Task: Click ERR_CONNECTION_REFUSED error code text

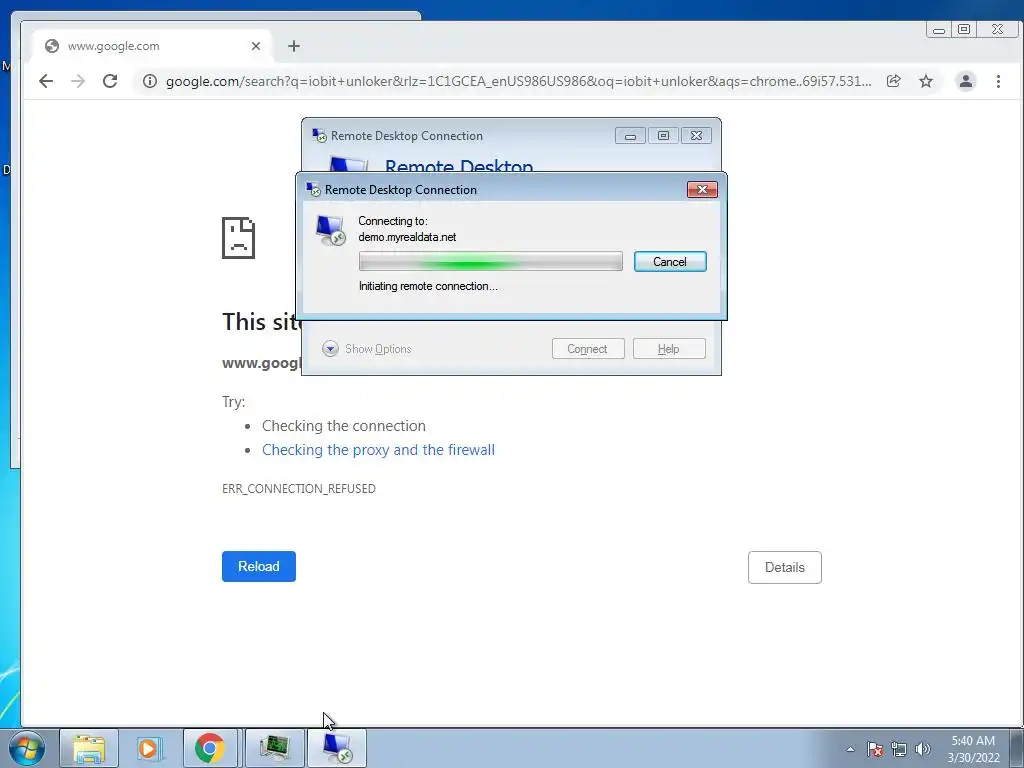Action: coord(298,488)
